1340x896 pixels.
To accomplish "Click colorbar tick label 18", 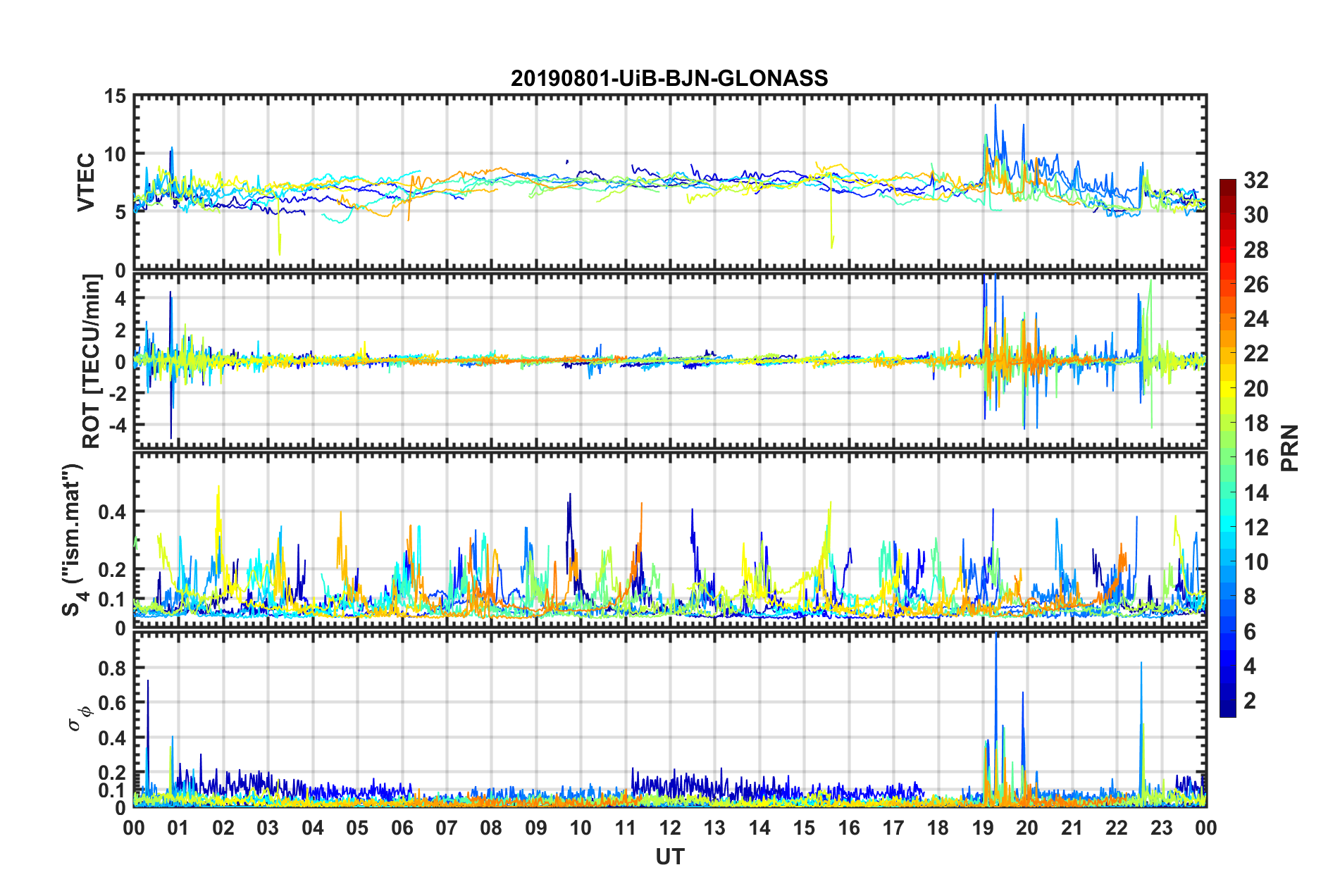I will [x=1256, y=423].
